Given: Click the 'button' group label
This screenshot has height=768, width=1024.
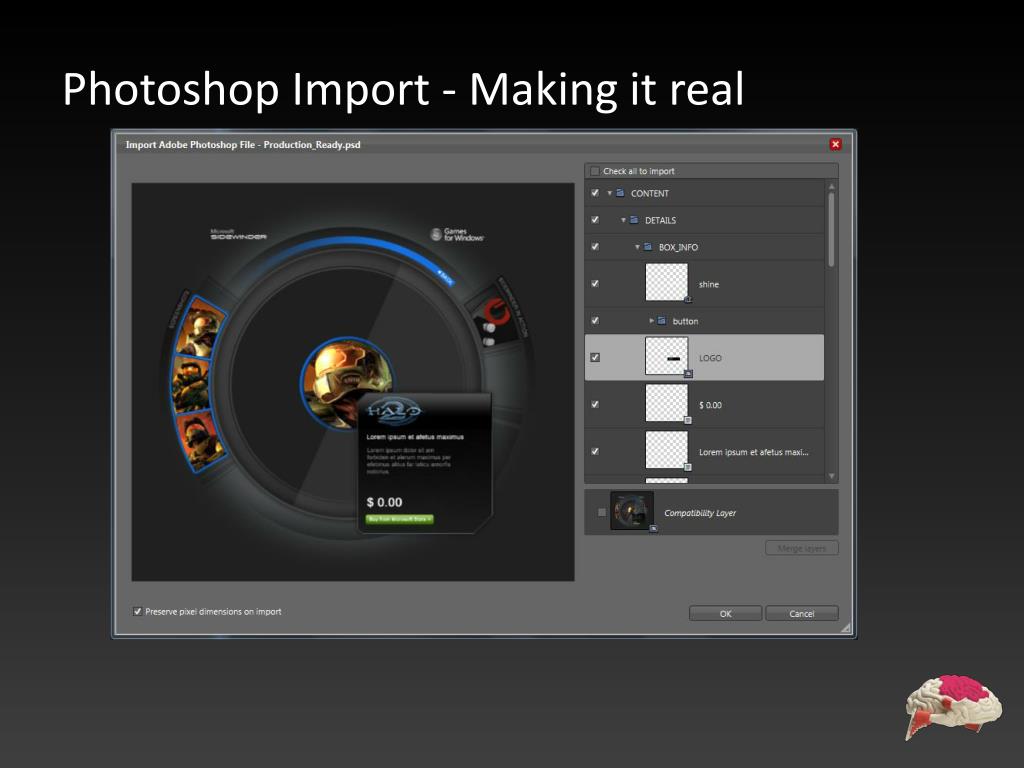Looking at the screenshot, I should point(685,321).
